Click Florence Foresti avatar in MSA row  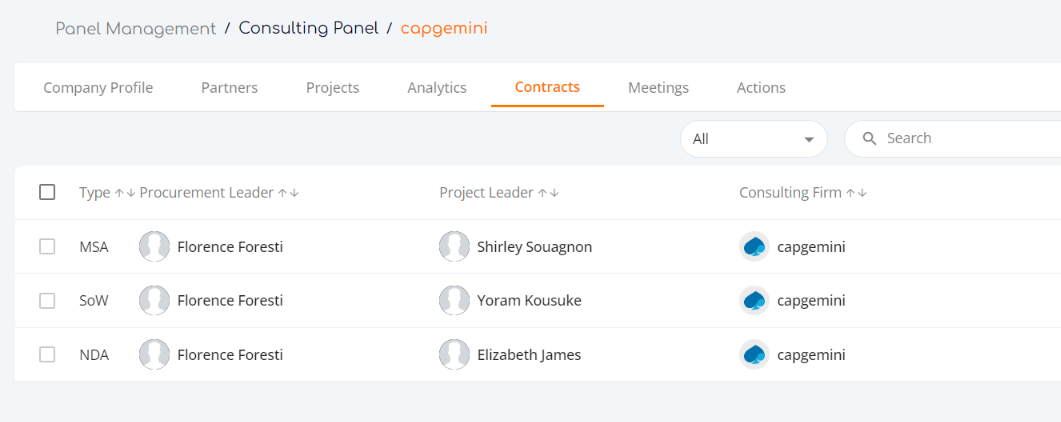pos(154,247)
